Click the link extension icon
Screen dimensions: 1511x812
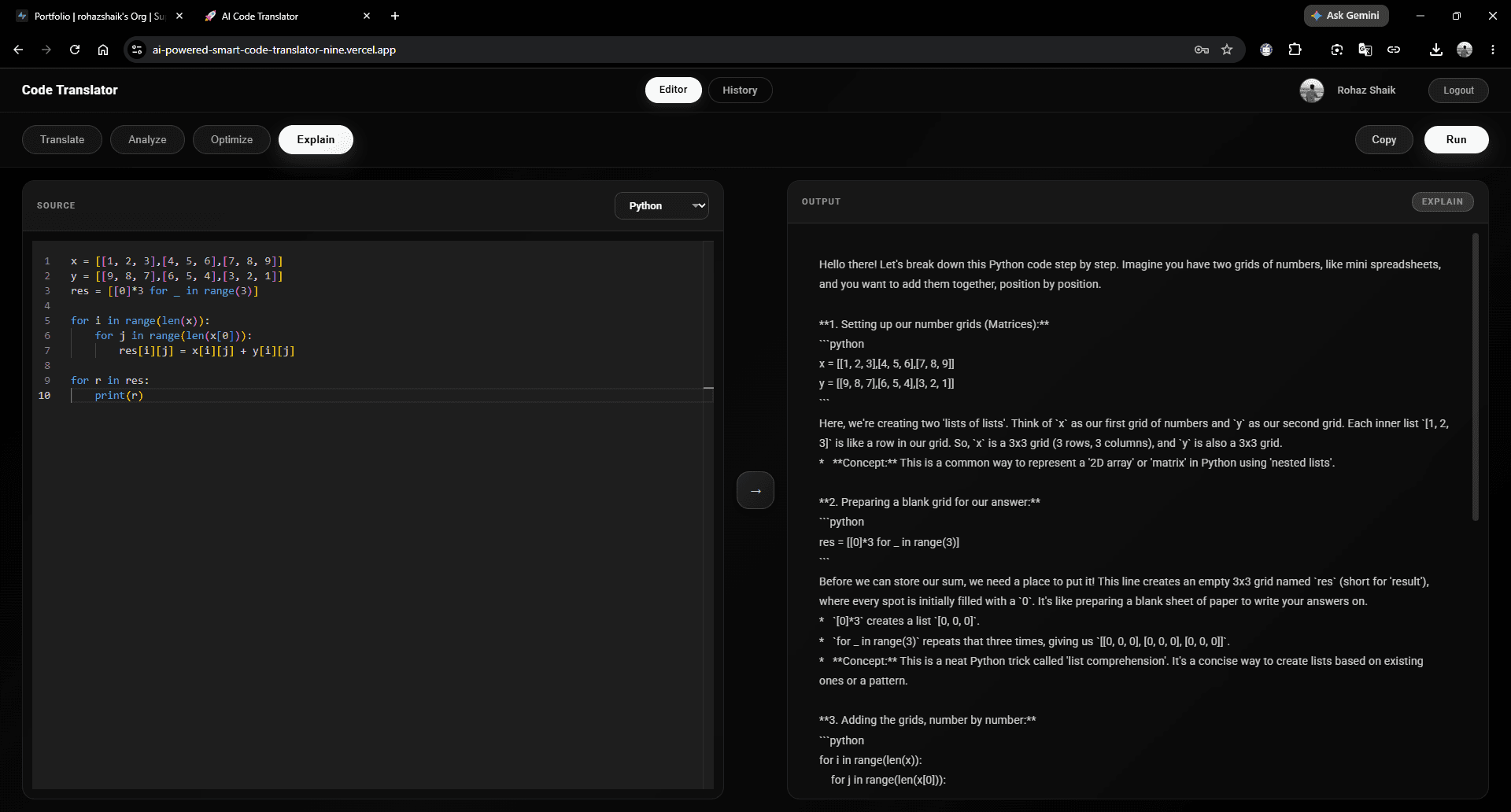pos(1394,50)
